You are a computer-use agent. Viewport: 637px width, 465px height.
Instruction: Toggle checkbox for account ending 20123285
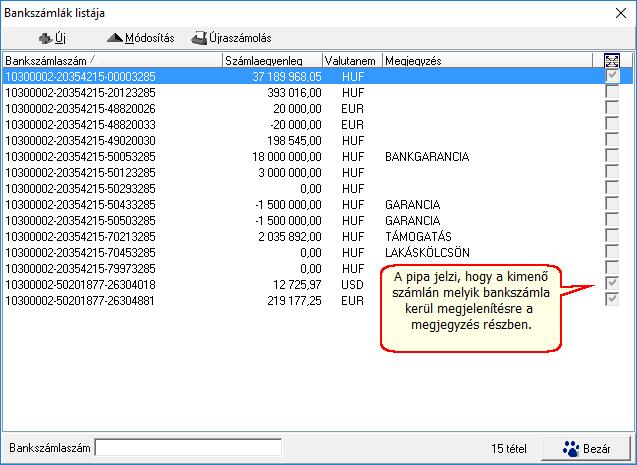tap(612, 92)
